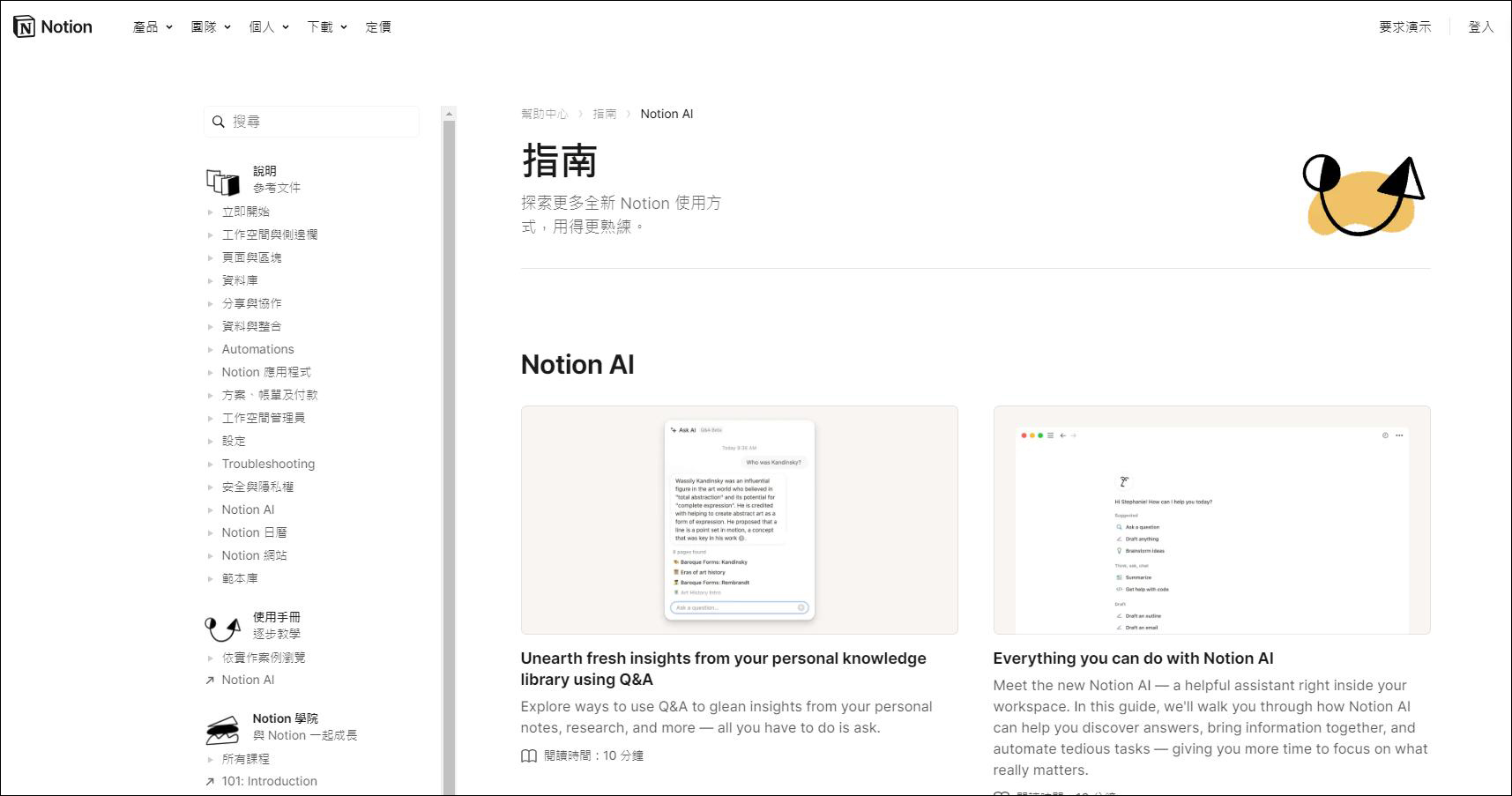Open the 團隊 dropdown menu
Screen dimensions: 1512x796
click(x=211, y=27)
